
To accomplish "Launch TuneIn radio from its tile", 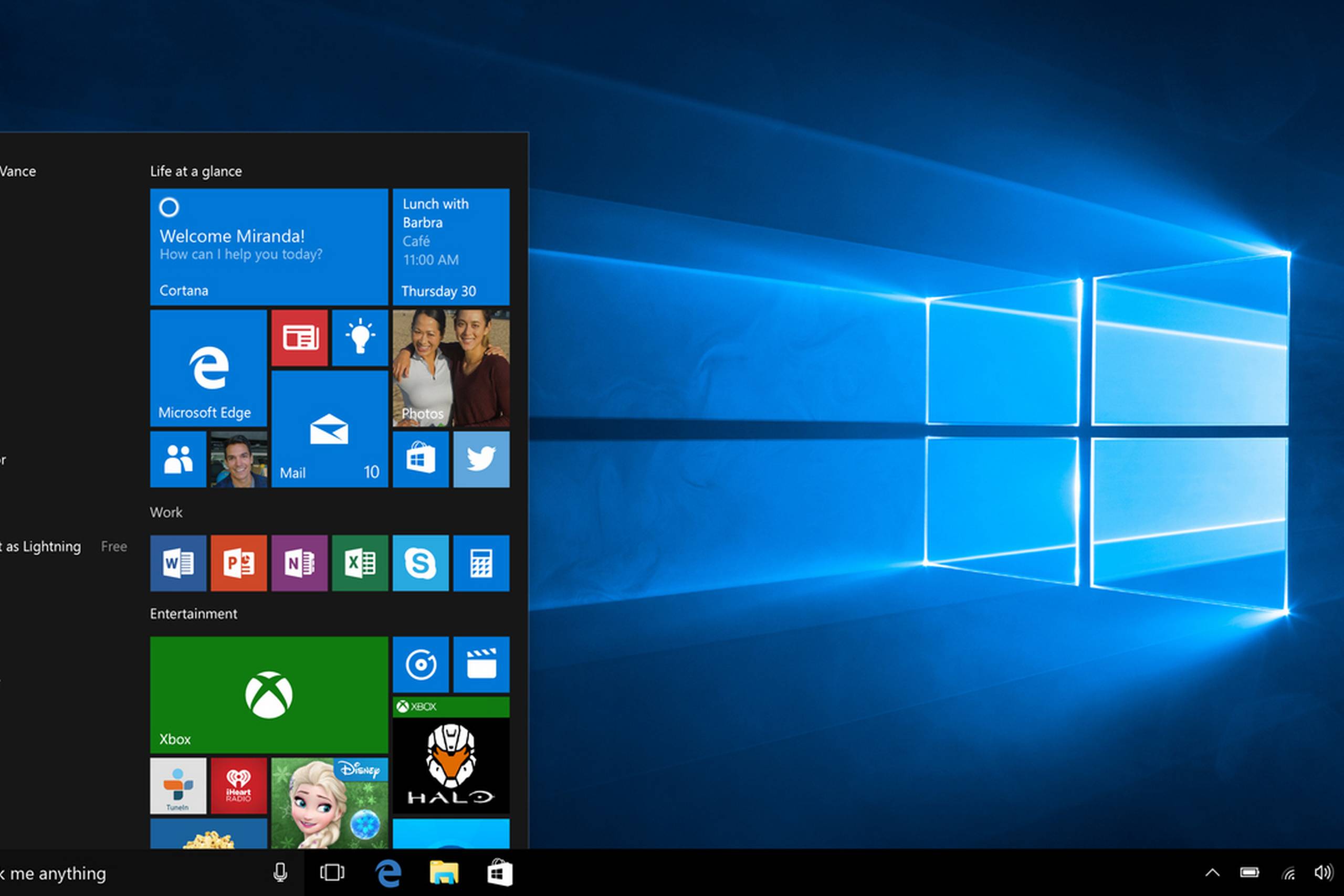I will (178, 787).
